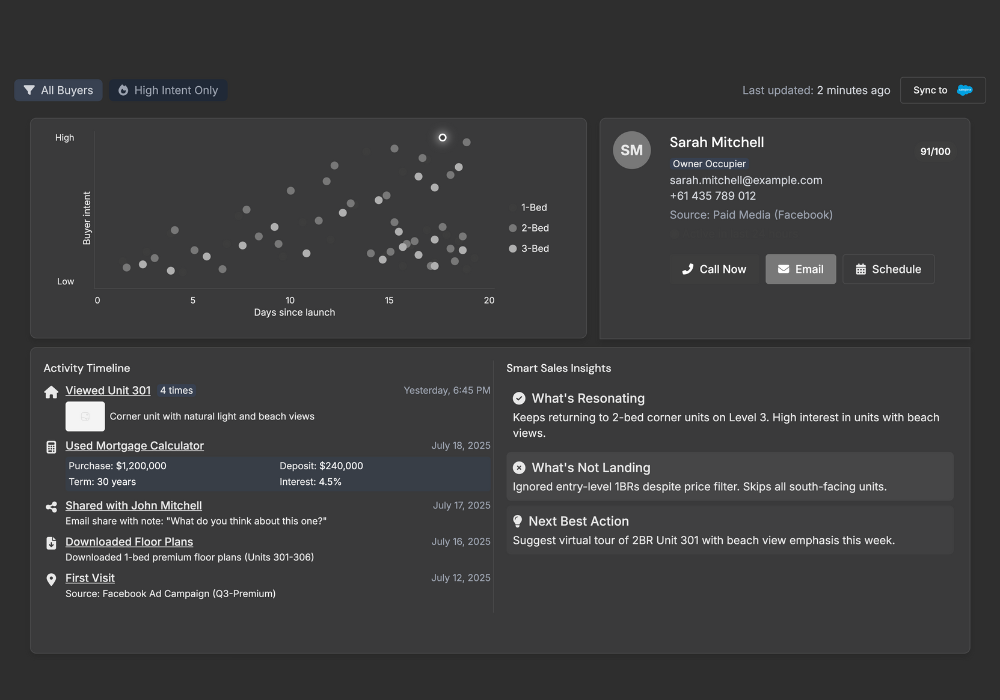This screenshot has width=1000, height=700.
Task: Click the X-circle icon for What's Not Landing
Action: [x=519, y=468]
